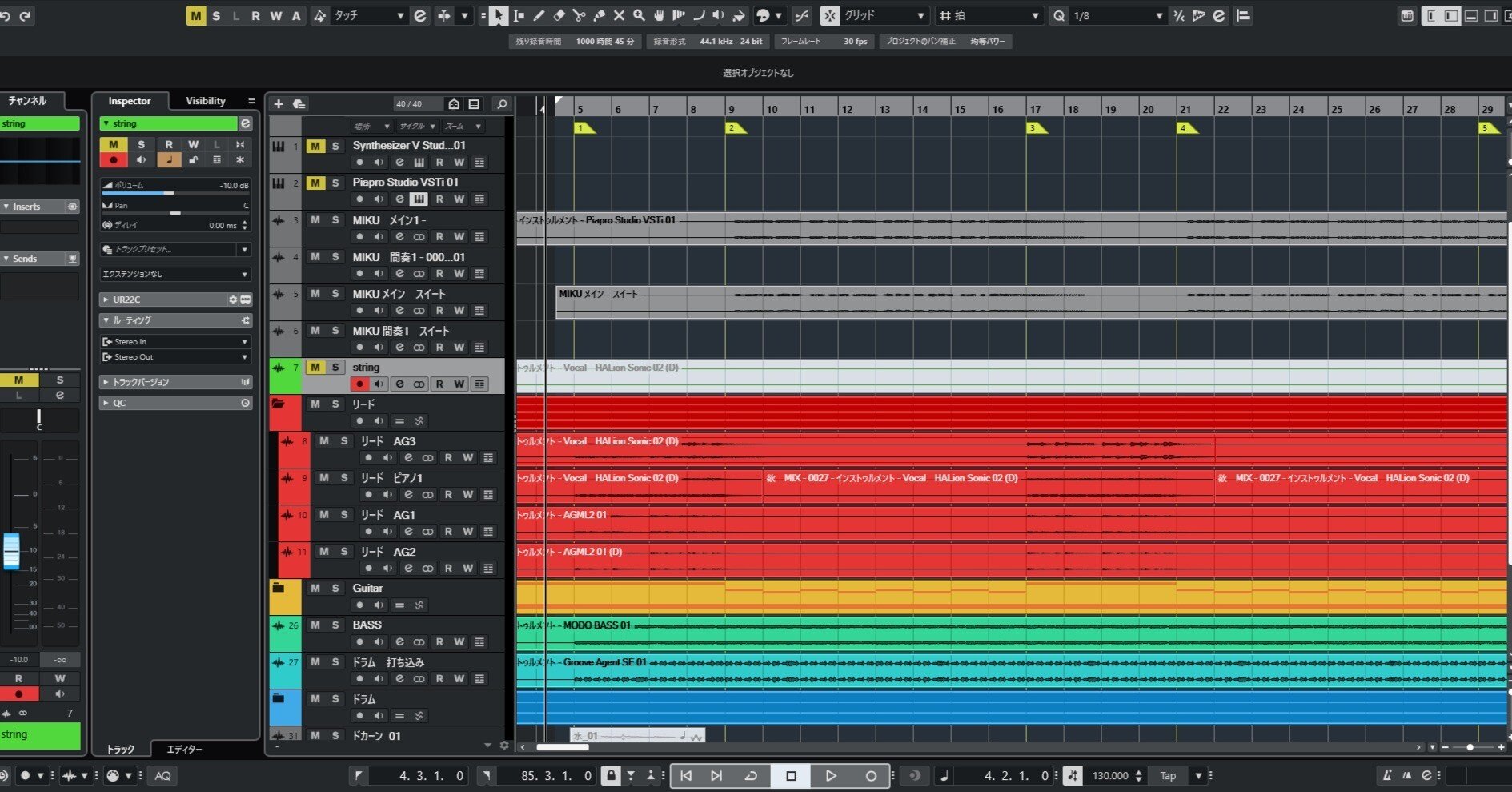This screenshot has width=1512, height=792.
Task: Select the Erase tool in toolbar
Action: point(559,15)
